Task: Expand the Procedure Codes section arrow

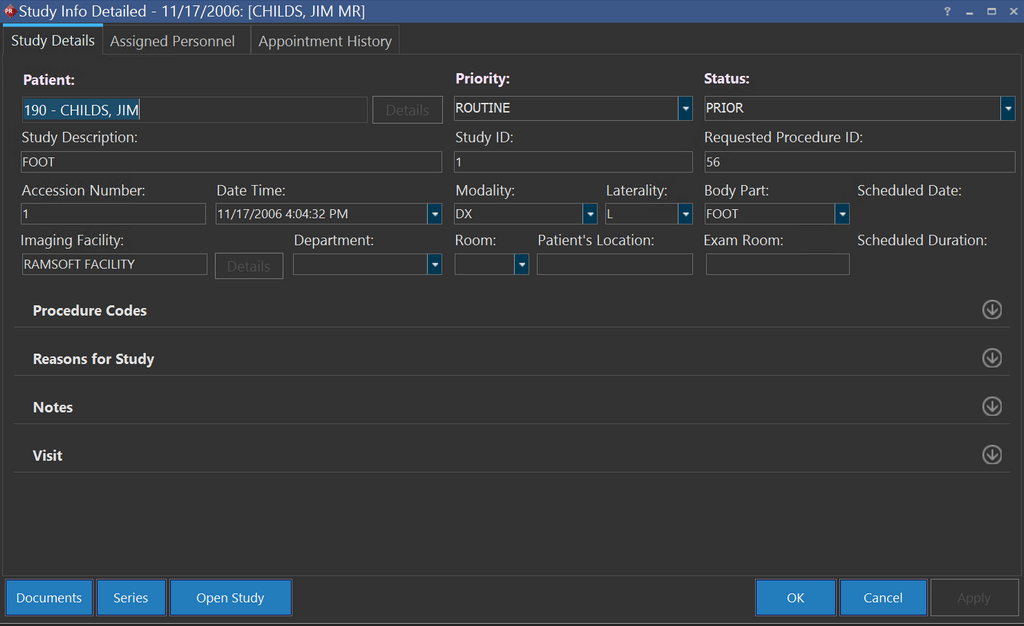Action: [x=991, y=310]
